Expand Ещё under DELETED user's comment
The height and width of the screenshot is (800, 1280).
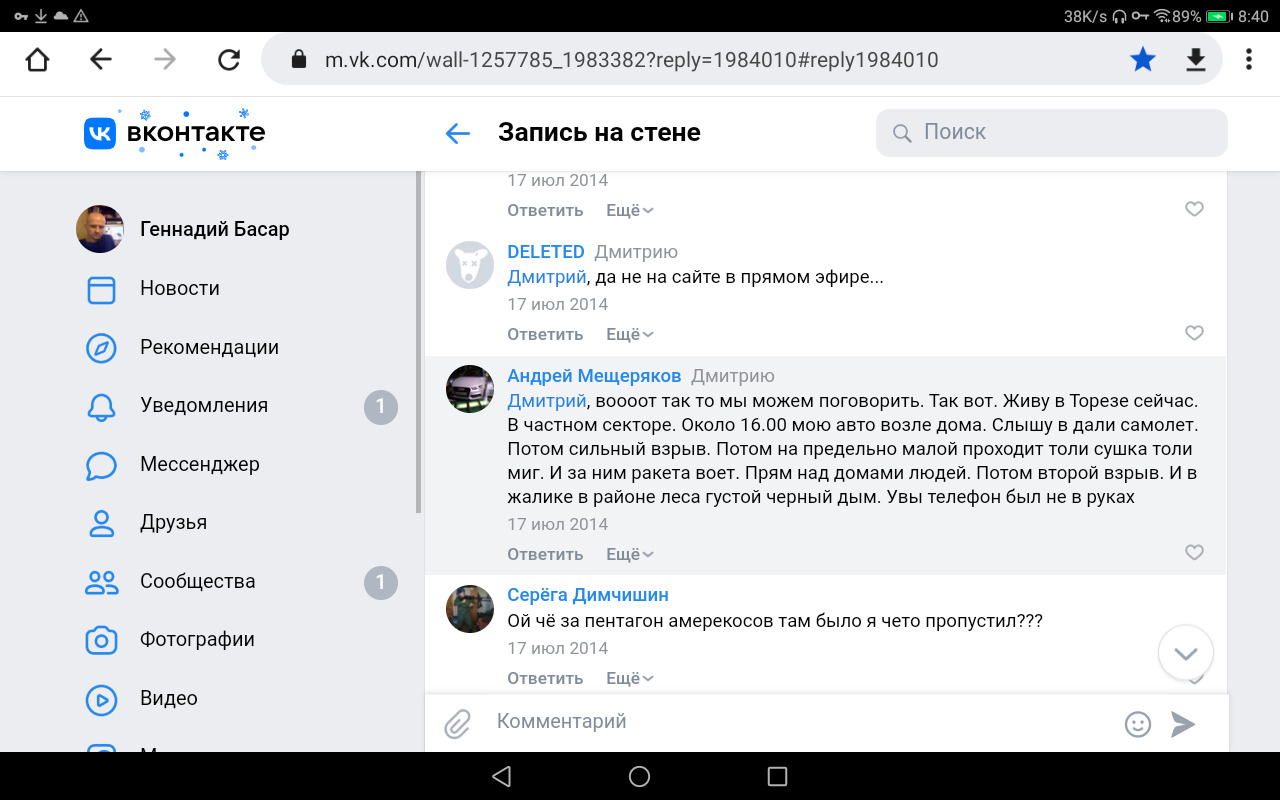(630, 334)
